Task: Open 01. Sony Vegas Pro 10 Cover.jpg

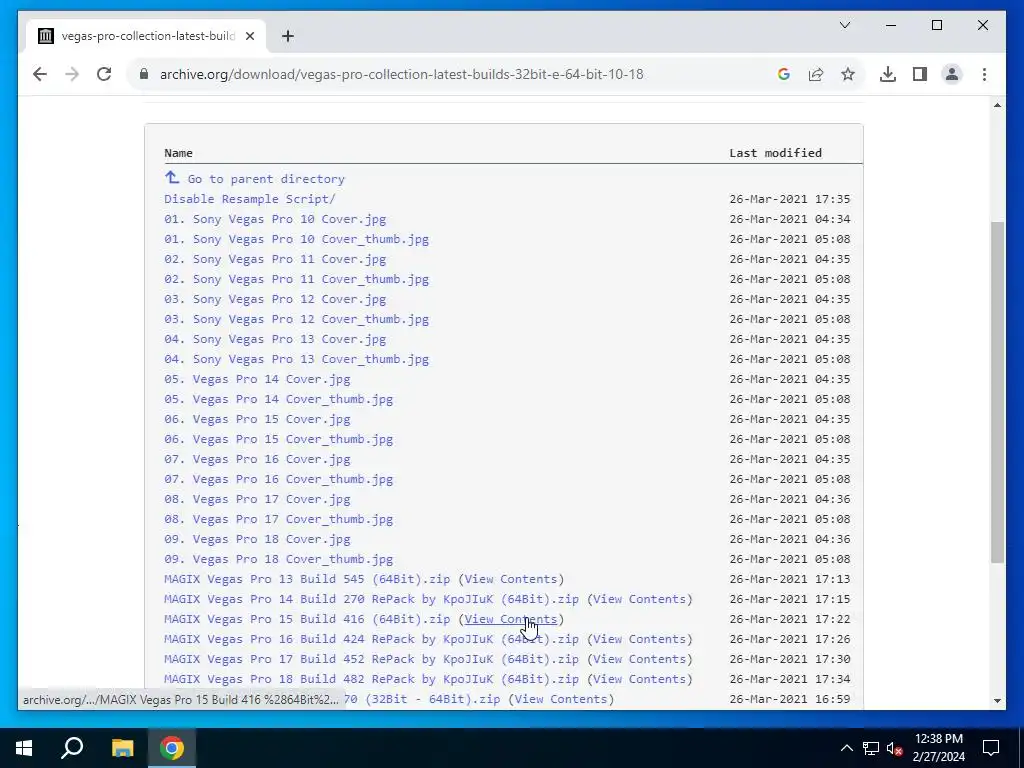Action: (275, 219)
